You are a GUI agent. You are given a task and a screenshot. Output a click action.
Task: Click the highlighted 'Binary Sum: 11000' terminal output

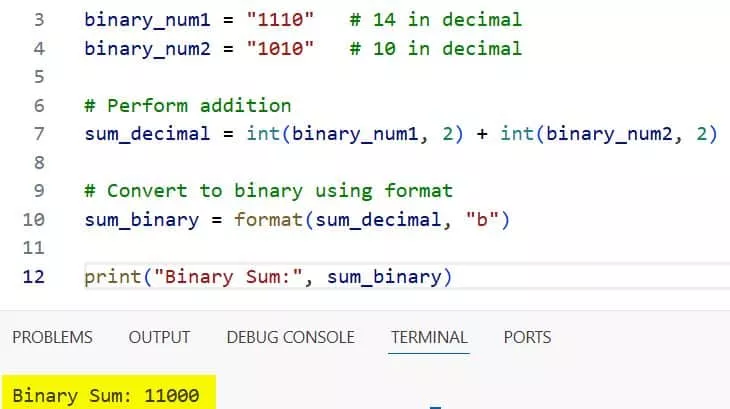(106, 395)
